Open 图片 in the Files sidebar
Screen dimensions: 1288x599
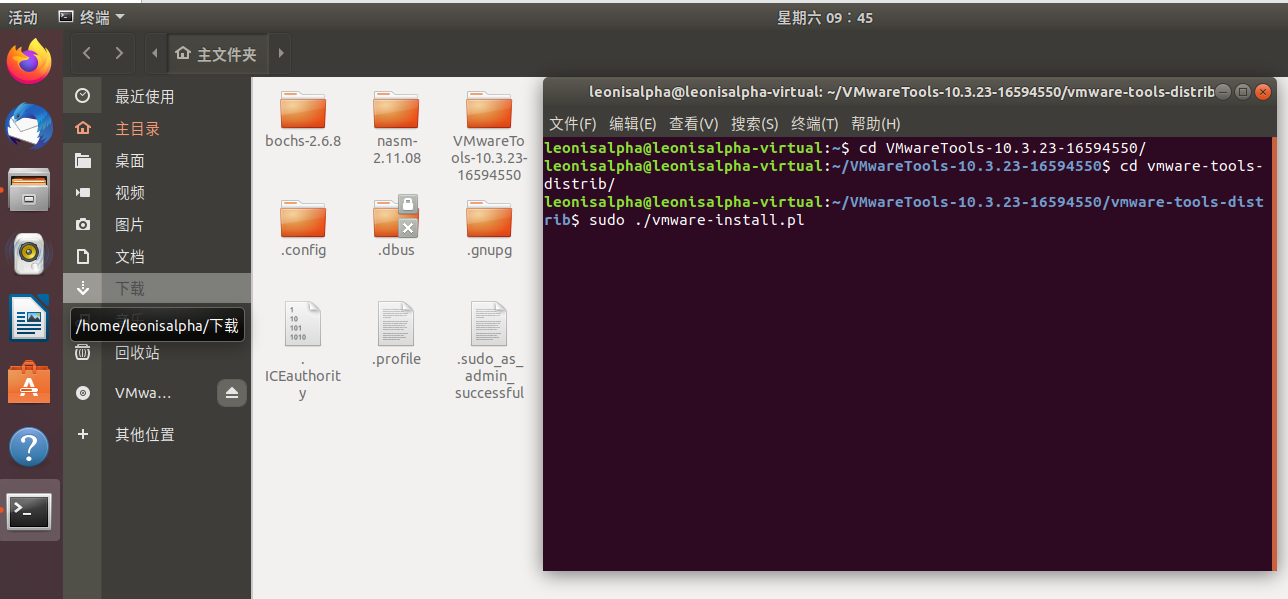click(157, 224)
